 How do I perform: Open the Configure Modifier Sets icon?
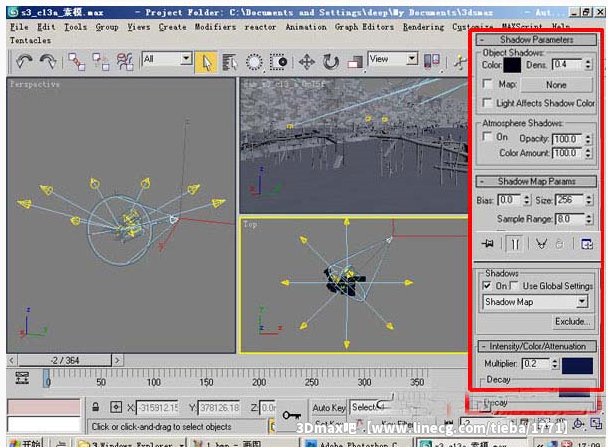(587, 244)
